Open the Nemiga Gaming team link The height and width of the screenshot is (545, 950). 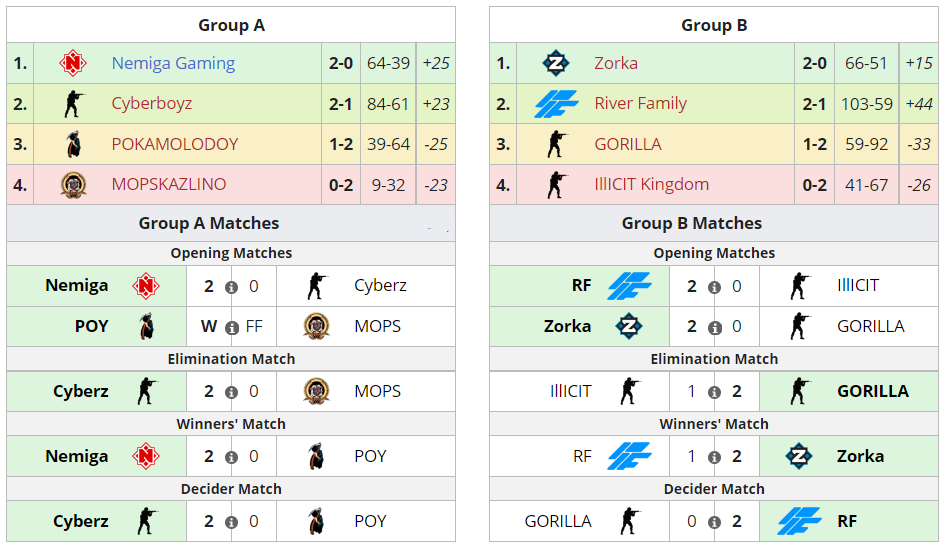(173, 63)
